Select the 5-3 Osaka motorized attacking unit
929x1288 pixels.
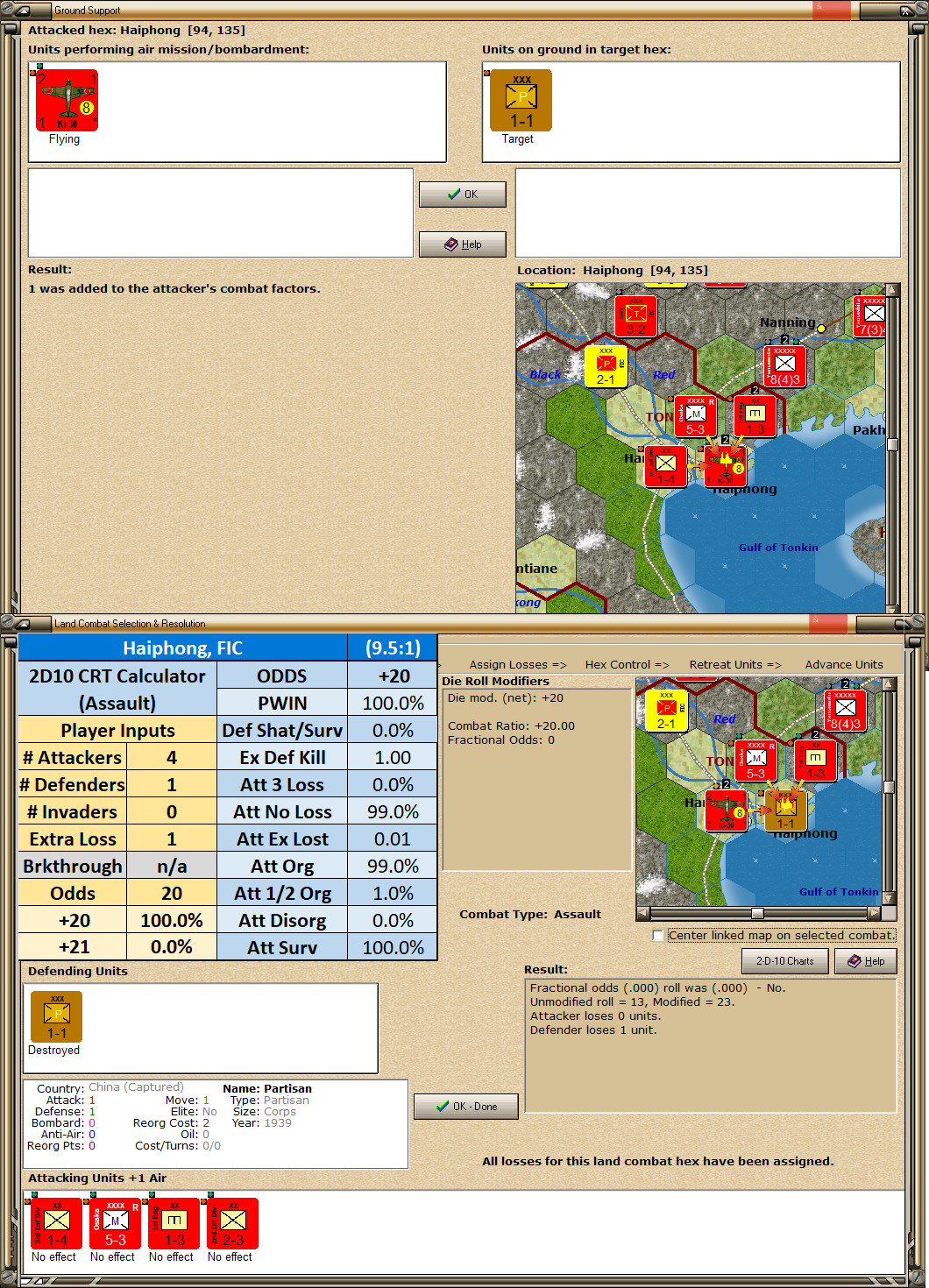pos(115,1224)
